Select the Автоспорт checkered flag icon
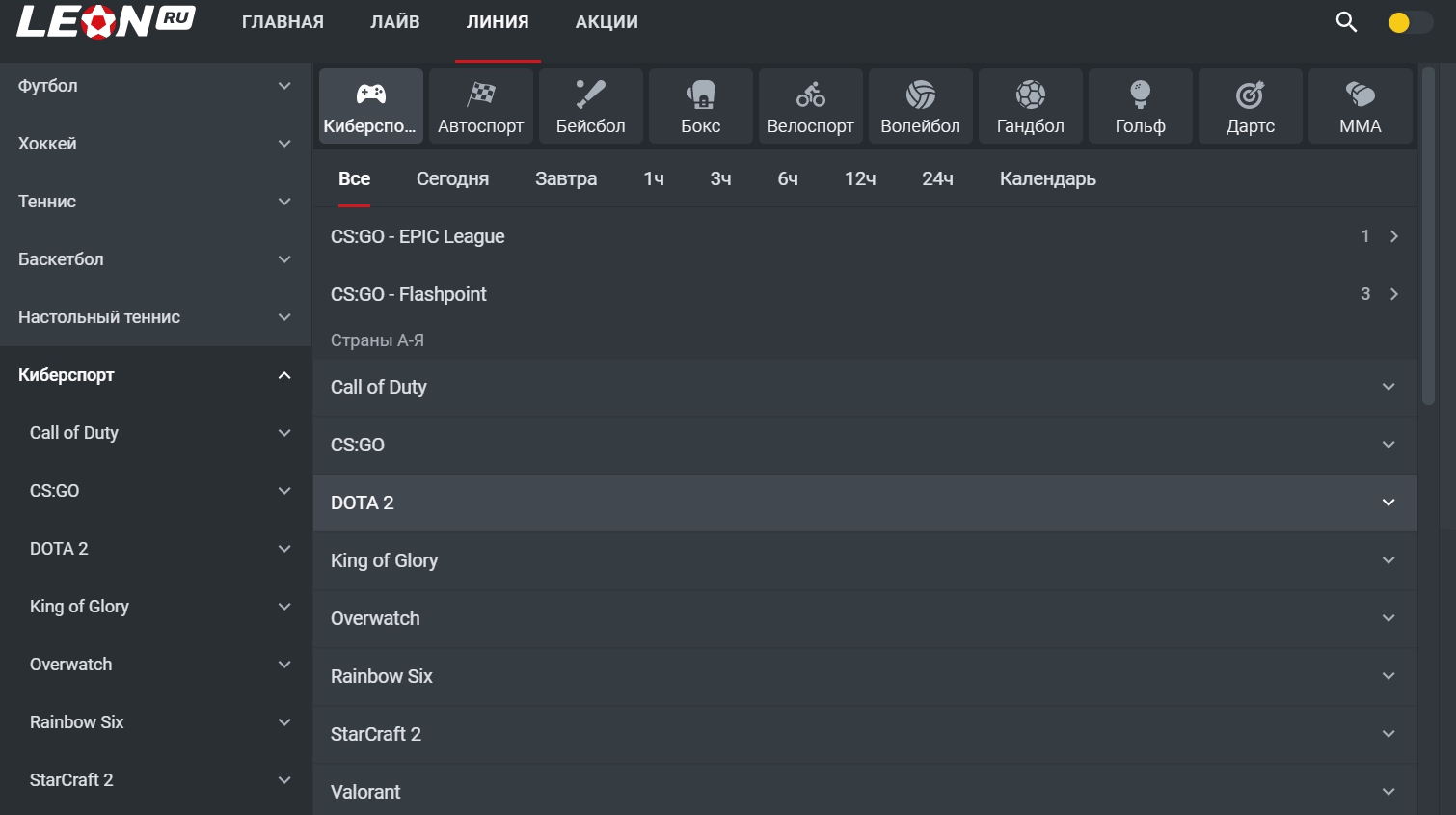Image resolution: width=1456 pixels, height=815 pixels. 481,95
